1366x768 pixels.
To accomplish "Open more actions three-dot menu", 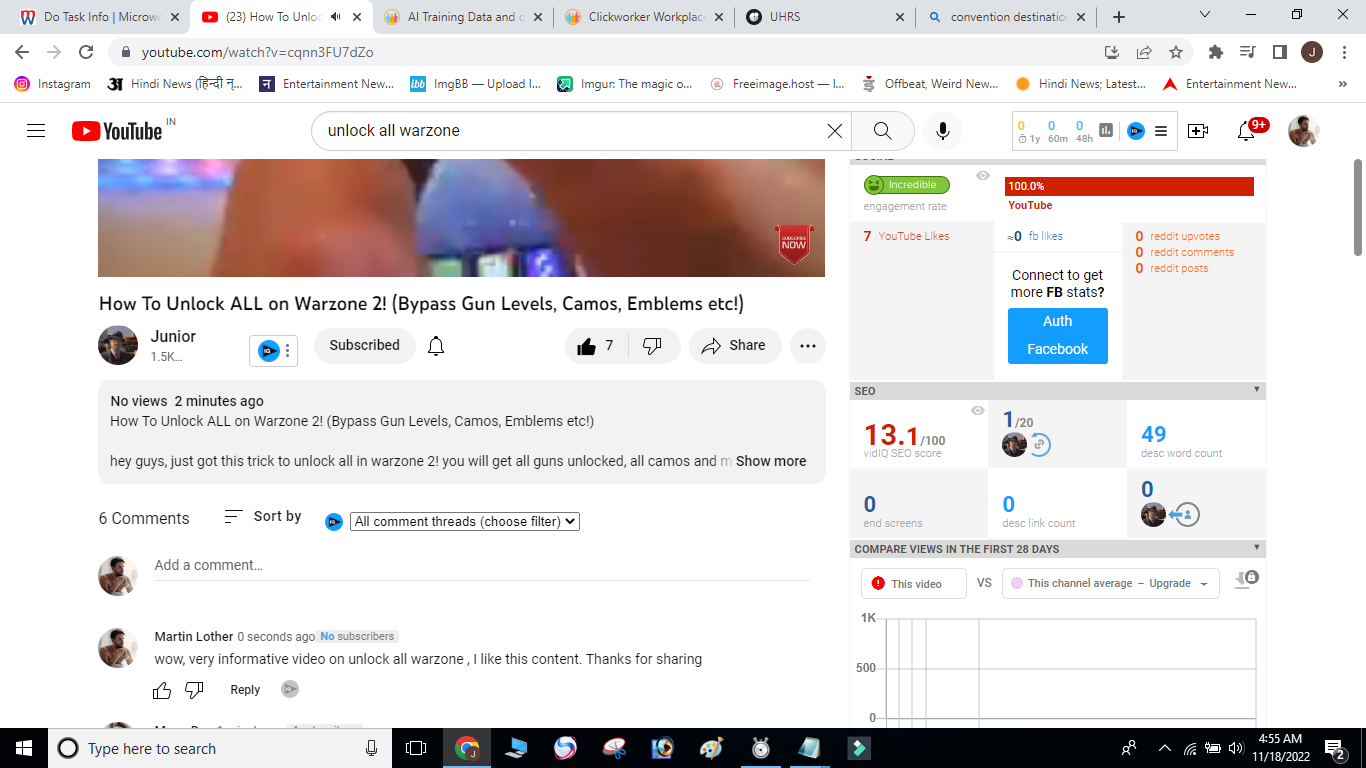I will pos(808,346).
